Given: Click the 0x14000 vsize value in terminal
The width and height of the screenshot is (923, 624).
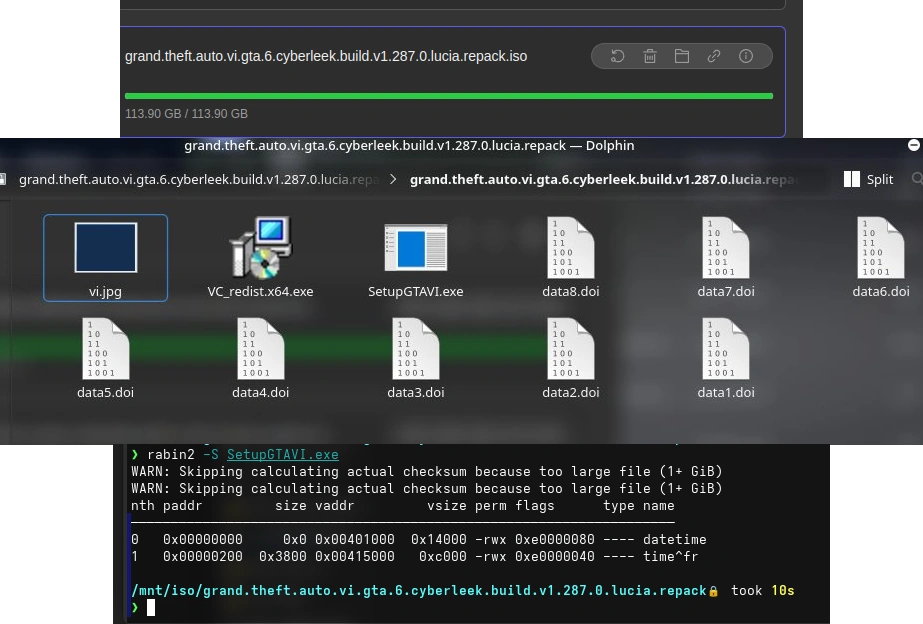Looking at the screenshot, I should click(439, 539).
